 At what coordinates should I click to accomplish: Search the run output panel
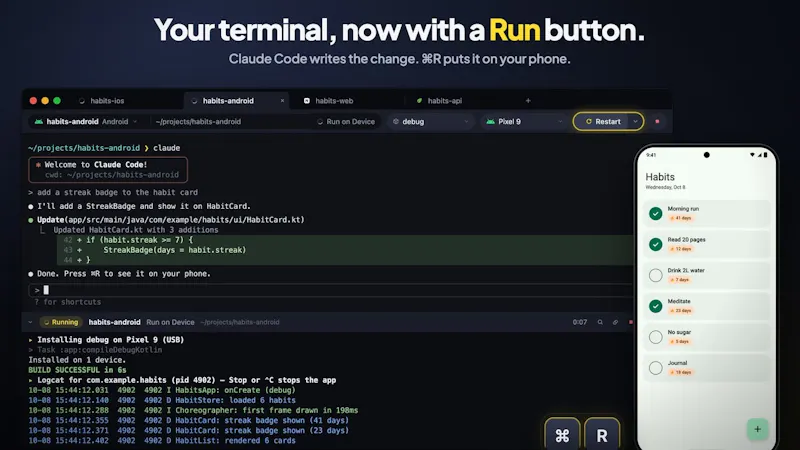pyautogui.click(x=600, y=322)
